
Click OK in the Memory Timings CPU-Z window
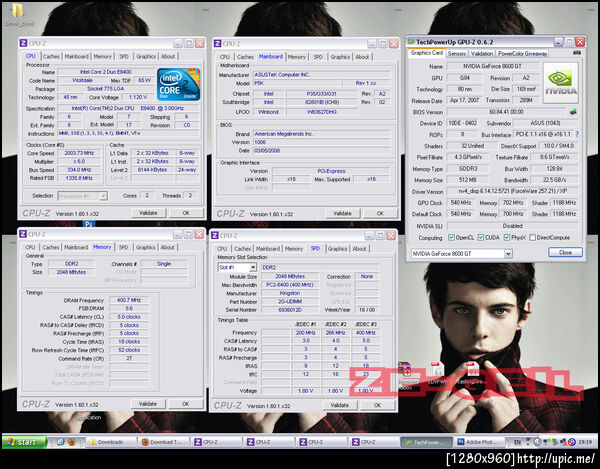pos(186,404)
